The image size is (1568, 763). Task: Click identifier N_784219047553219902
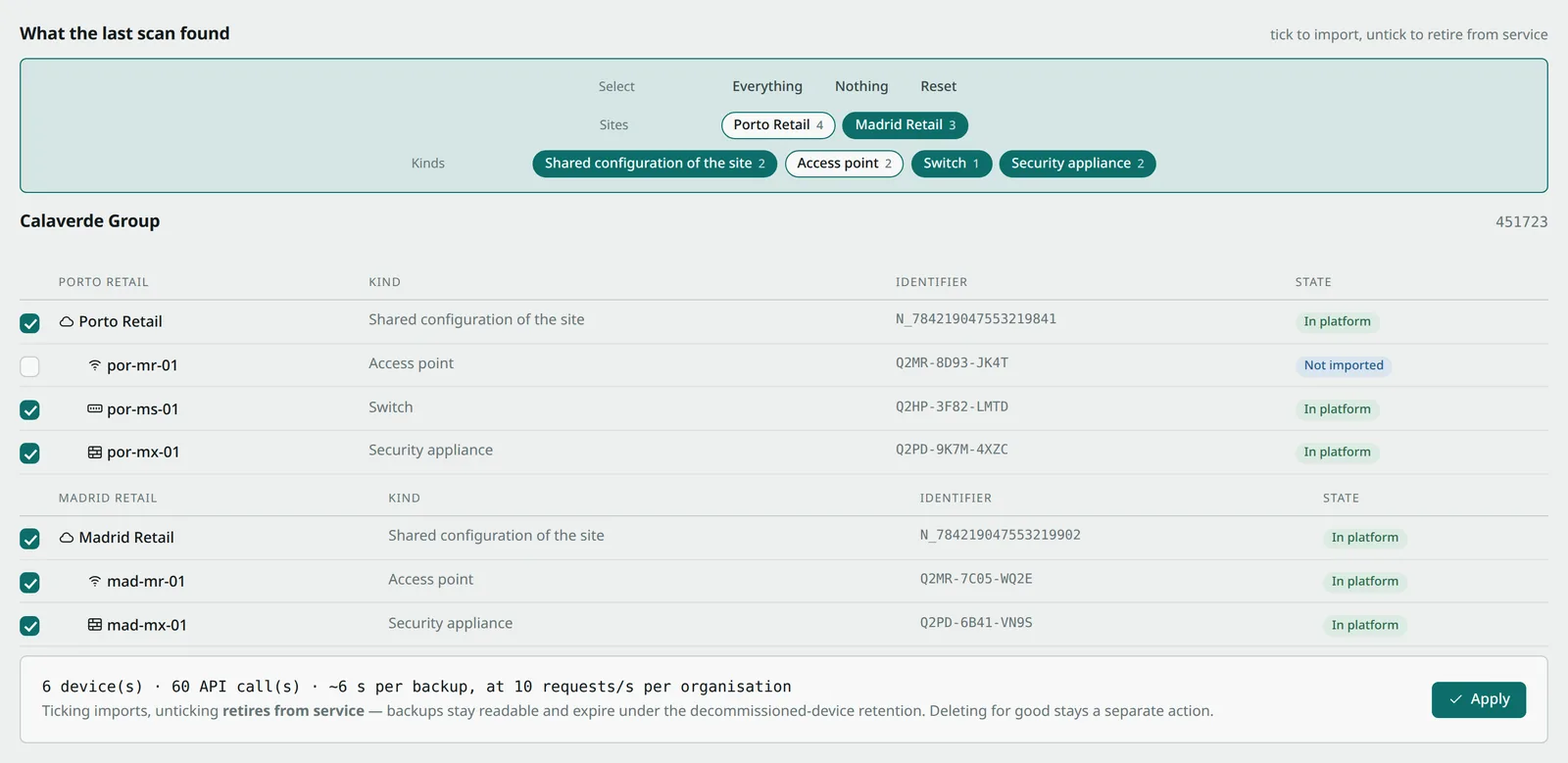[x=1001, y=535]
